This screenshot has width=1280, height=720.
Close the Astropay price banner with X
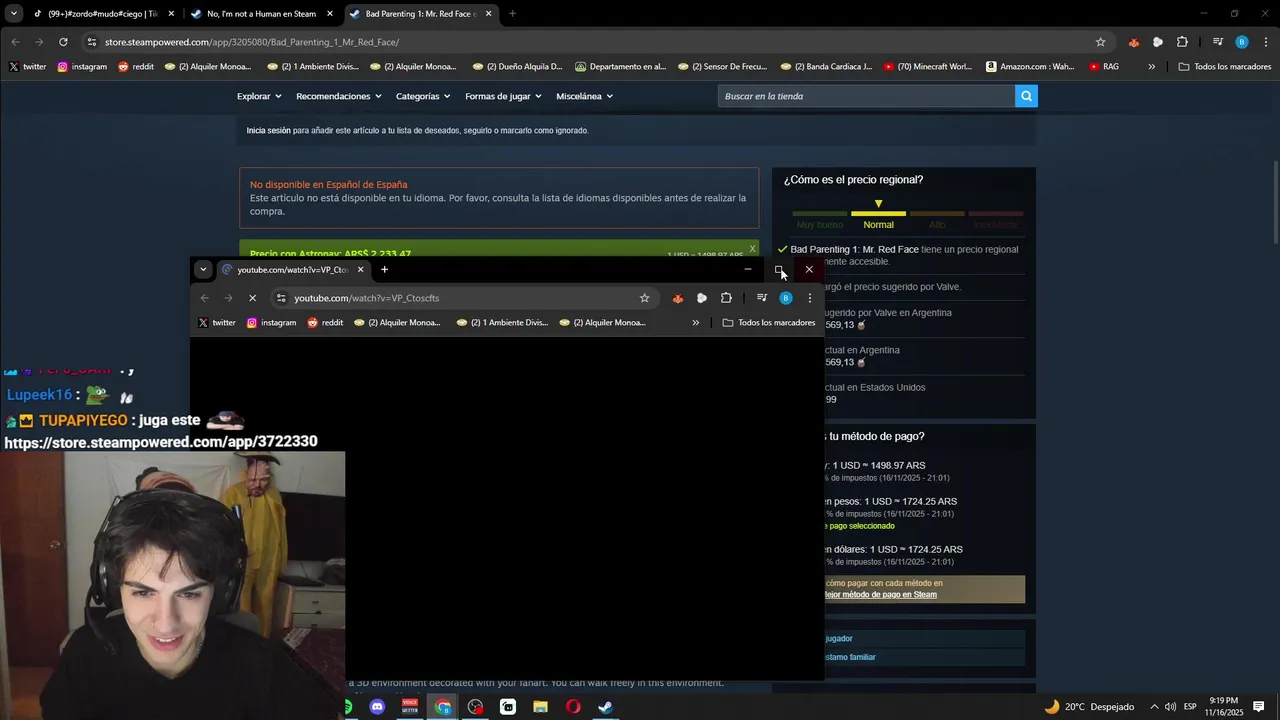752,249
